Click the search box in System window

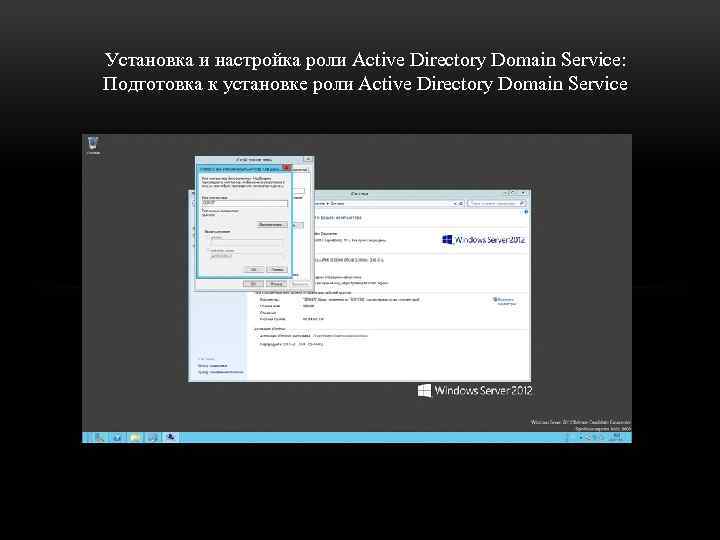pos(497,203)
